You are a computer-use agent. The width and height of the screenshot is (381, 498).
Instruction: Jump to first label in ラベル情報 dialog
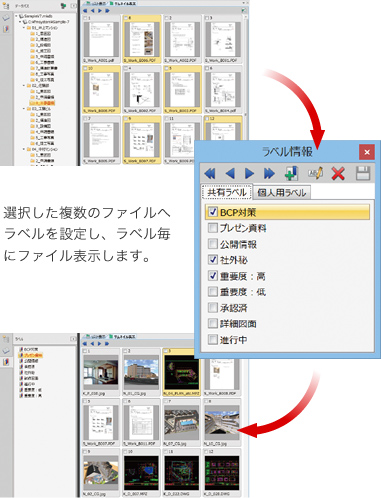click(210, 174)
